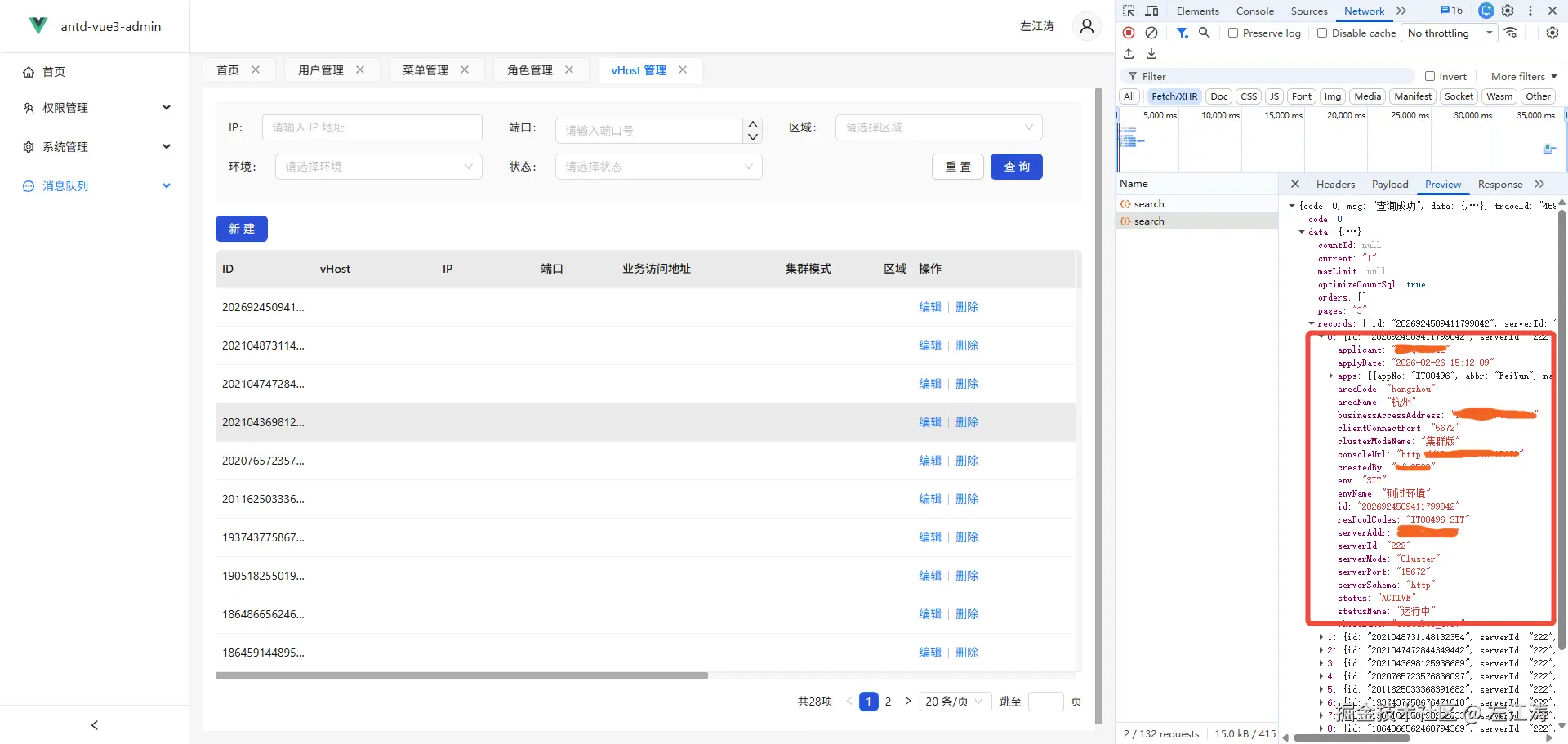The height and width of the screenshot is (744, 1568).
Task: Enable the Preserve log checkbox
Action: [x=1233, y=33]
